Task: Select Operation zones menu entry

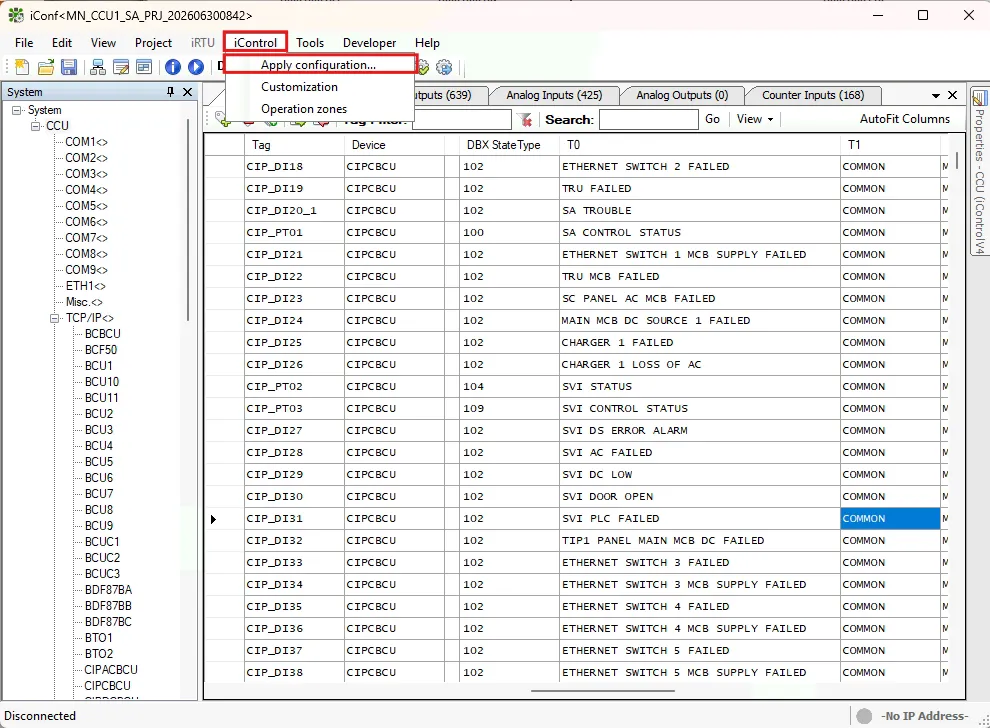Action: click(x=304, y=109)
